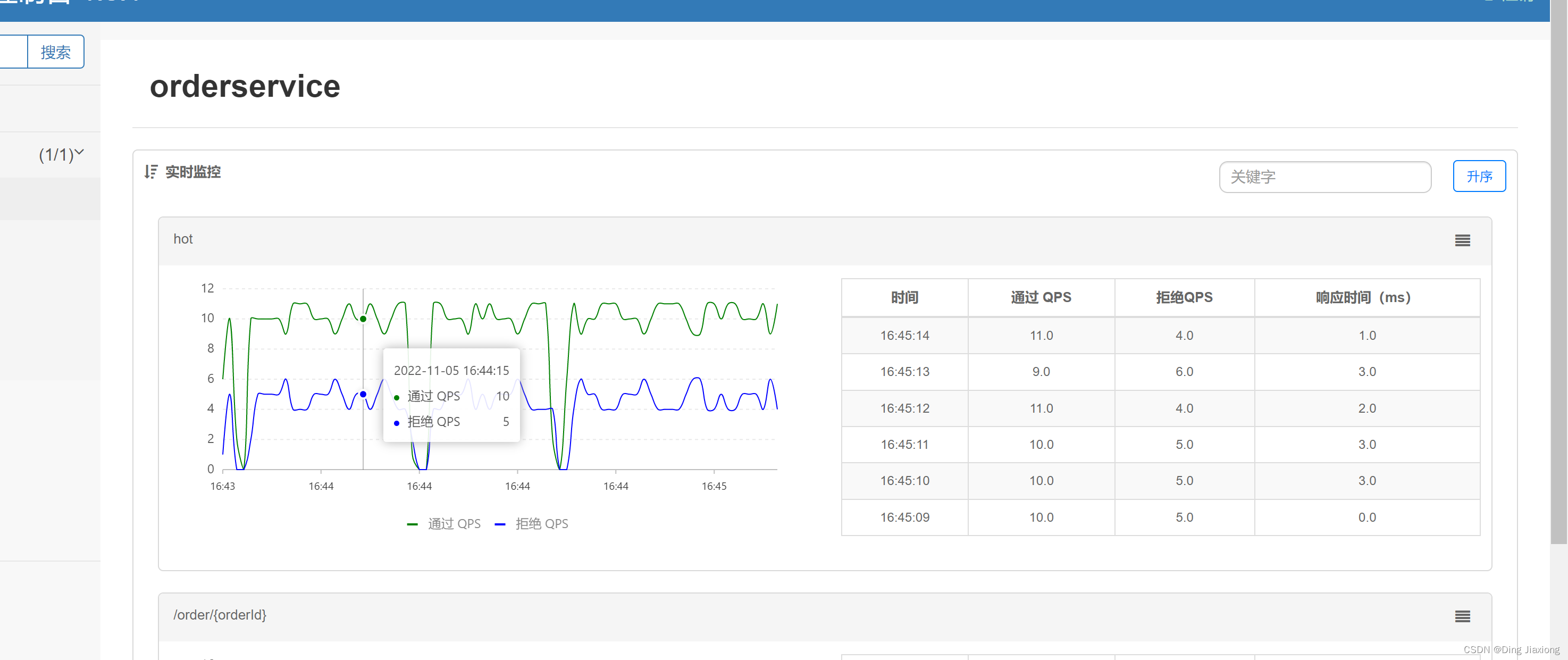Image resolution: width=1568 pixels, height=660 pixels.
Task: Click the 升序 sort order button
Action: click(x=1479, y=176)
